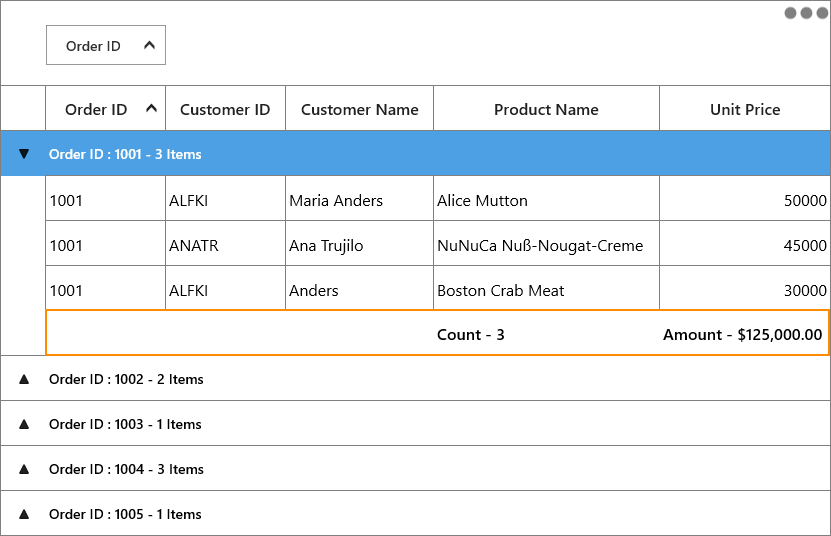Image resolution: width=831 pixels, height=536 pixels.
Task: Select the Maria Anders cell
Action: click(359, 199)
